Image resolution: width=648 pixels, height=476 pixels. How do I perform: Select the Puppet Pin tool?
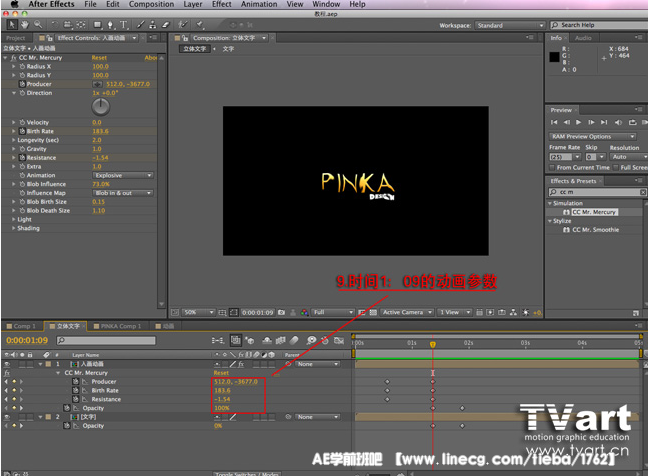tap(200, 25)
